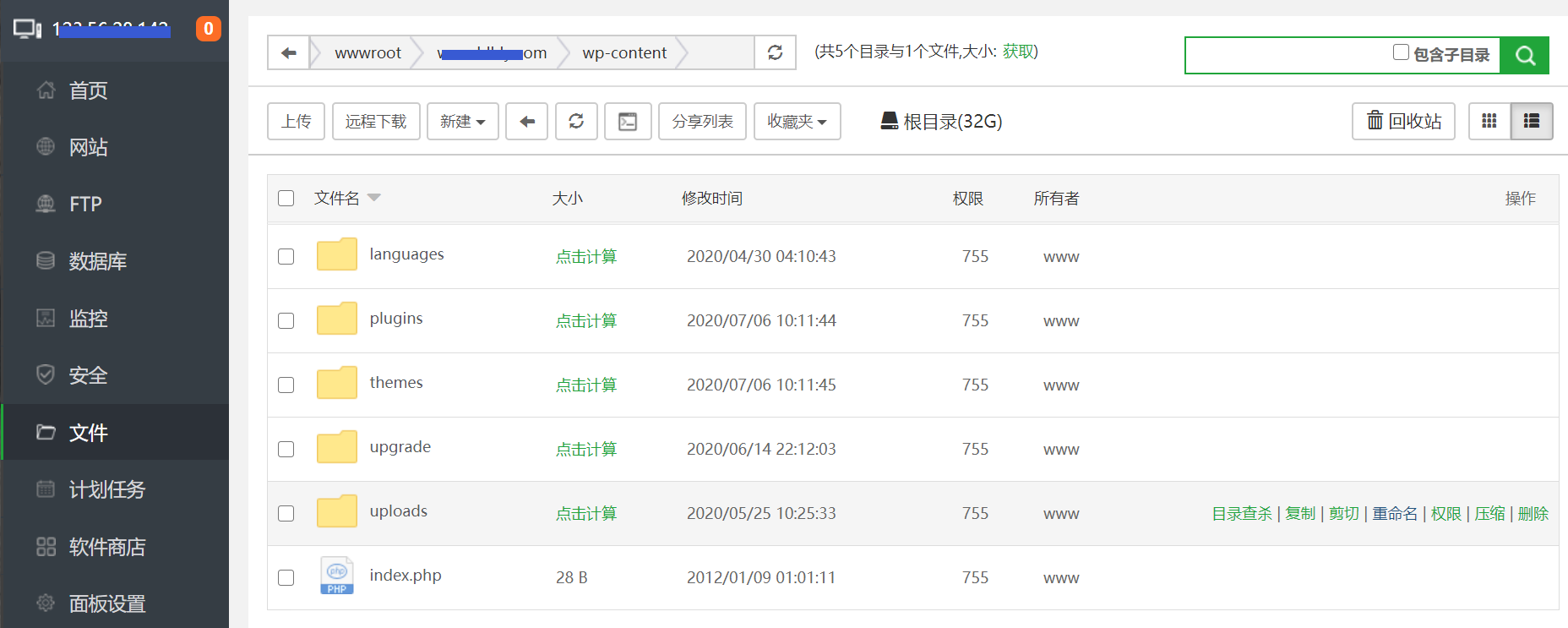Click the green search magnifier button
The image size is (1568, 628).
(1524, 56)
